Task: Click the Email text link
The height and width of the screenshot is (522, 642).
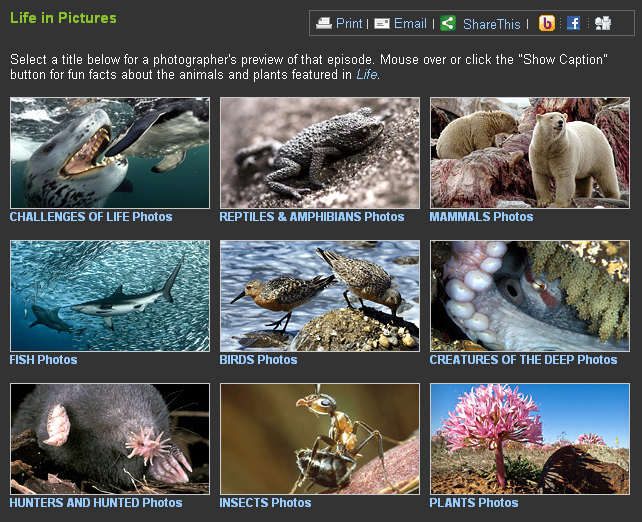Action: point(410,23)
